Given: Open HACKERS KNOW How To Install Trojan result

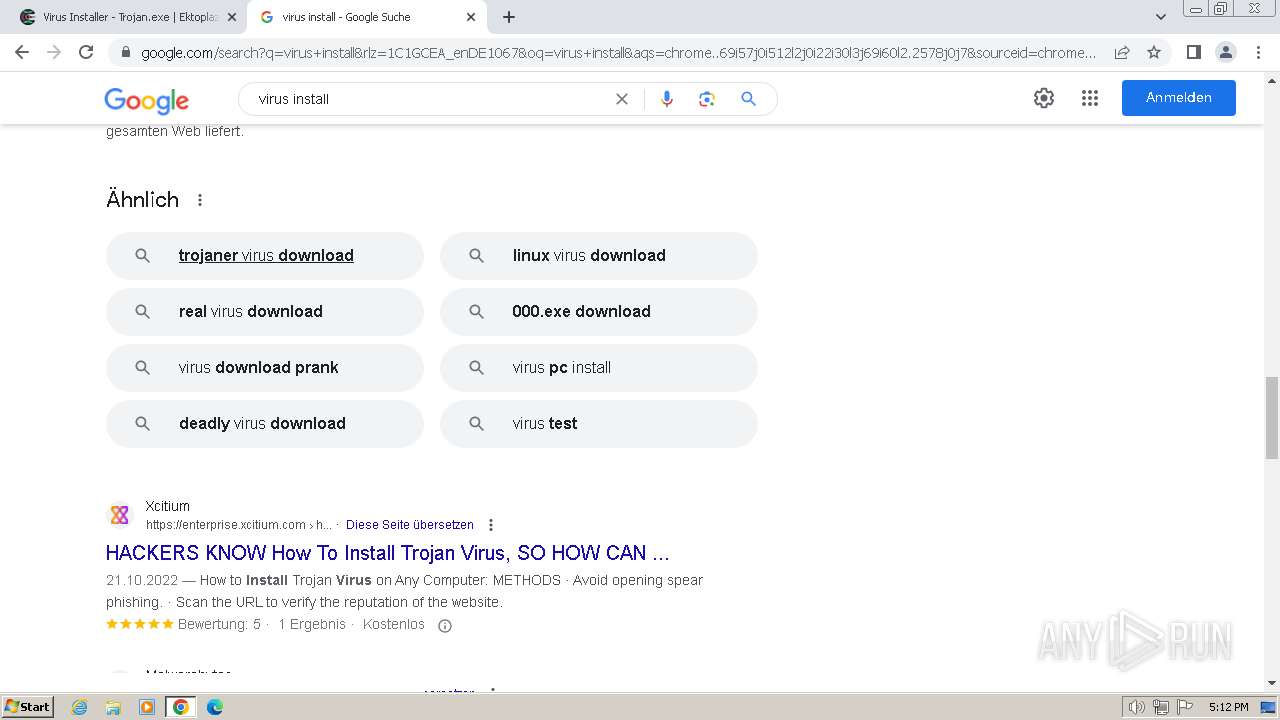Looking at the screenshot, I should click(x=388, y=553).
